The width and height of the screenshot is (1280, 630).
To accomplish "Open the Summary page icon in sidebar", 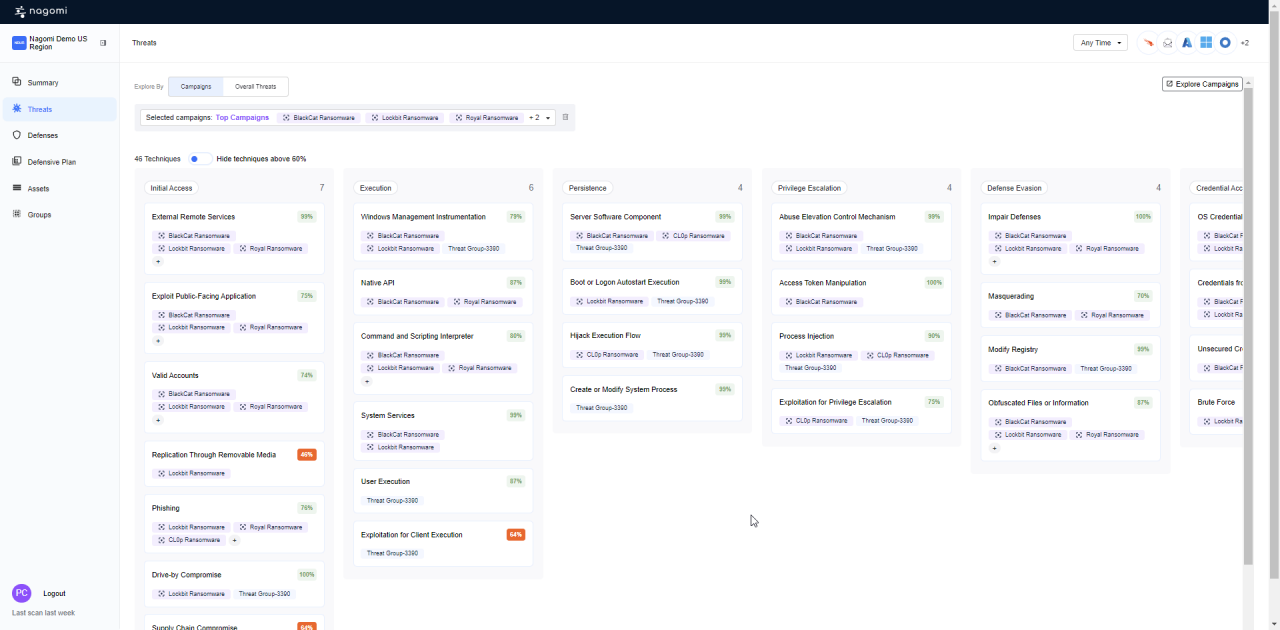I will point(17,82).
